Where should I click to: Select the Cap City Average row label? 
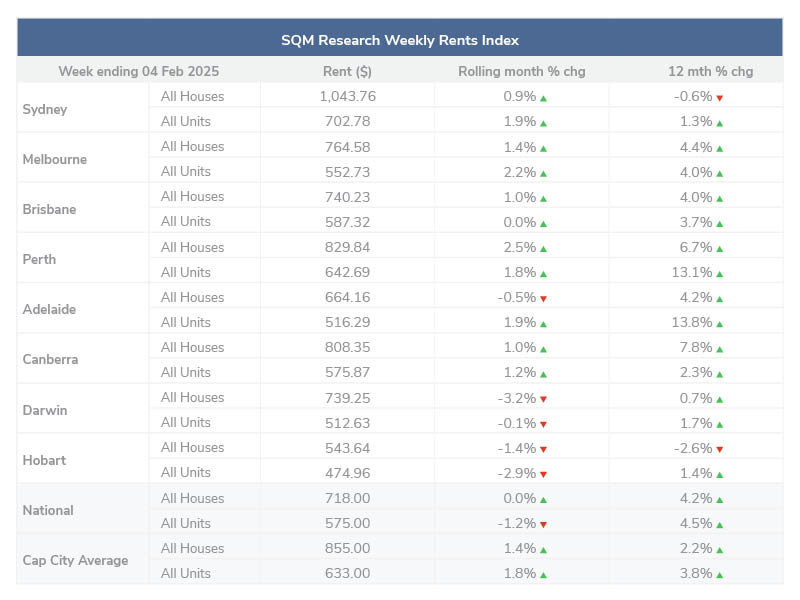click(x=75, y=561)
